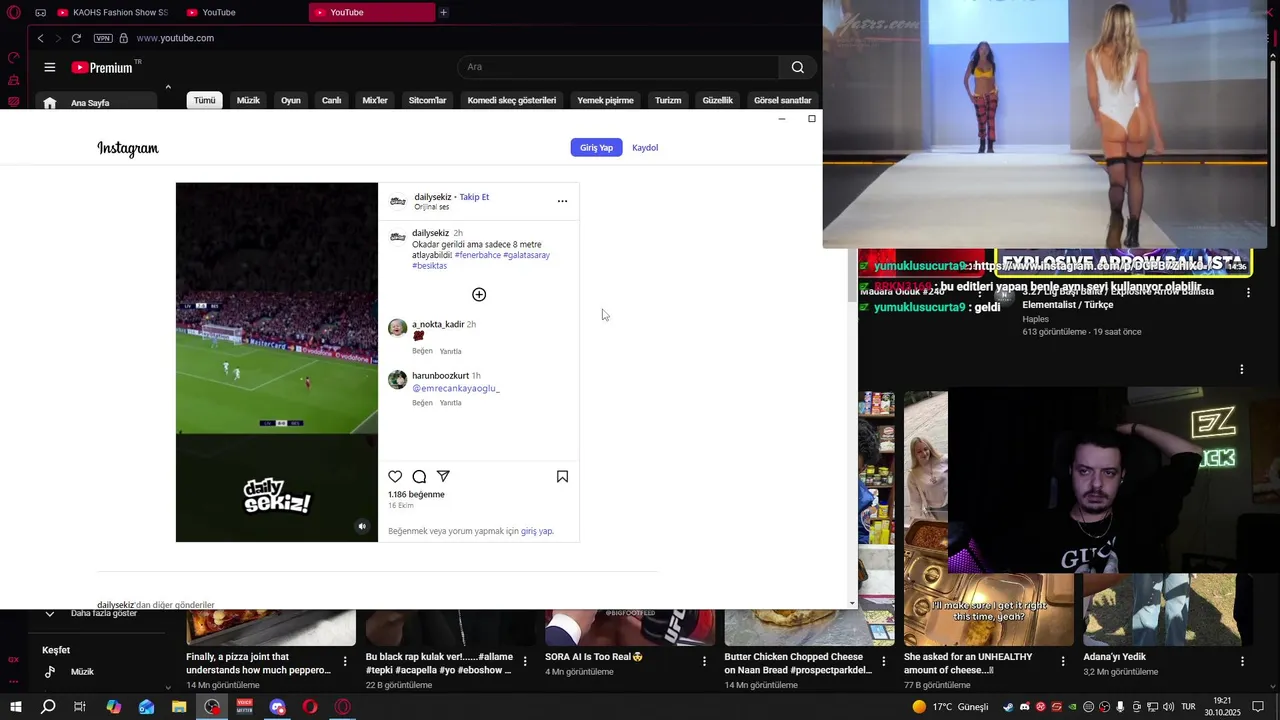Viewport: 1280px width, 720px height.
Task: Load more comments with plus circle
Action: 479,294
